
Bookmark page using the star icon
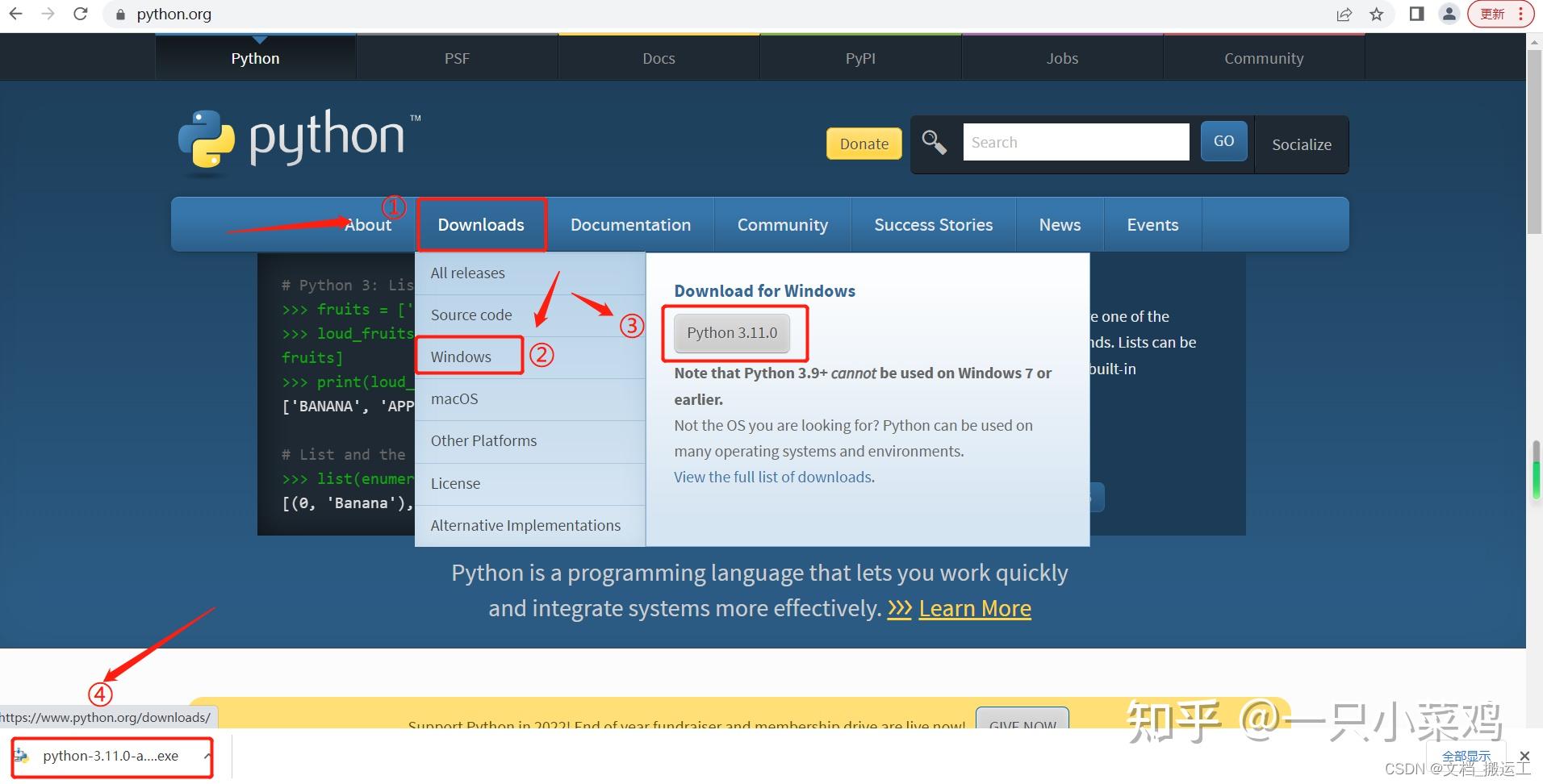click(x=1377, y=15)
